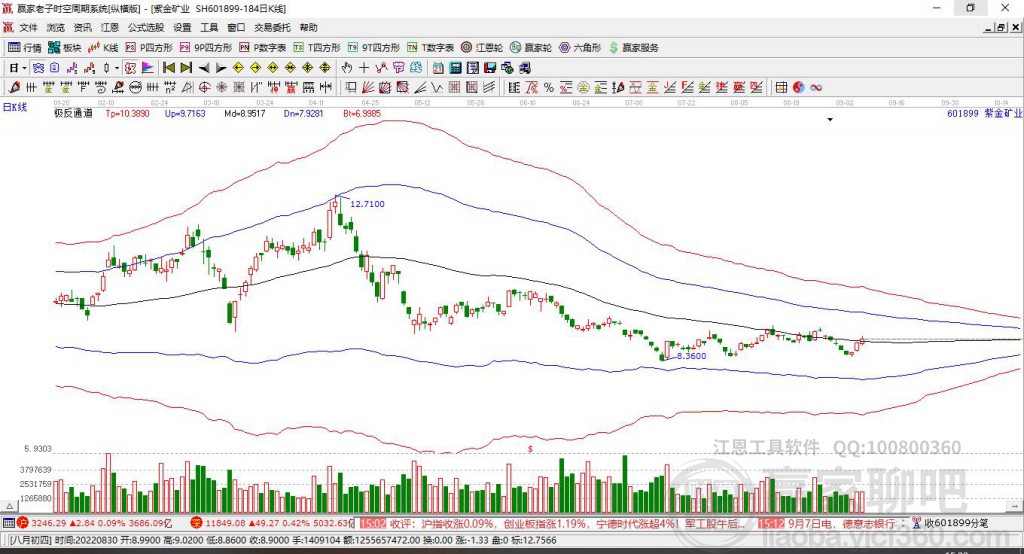Open the 窗口 menu

tap(236, 27)
